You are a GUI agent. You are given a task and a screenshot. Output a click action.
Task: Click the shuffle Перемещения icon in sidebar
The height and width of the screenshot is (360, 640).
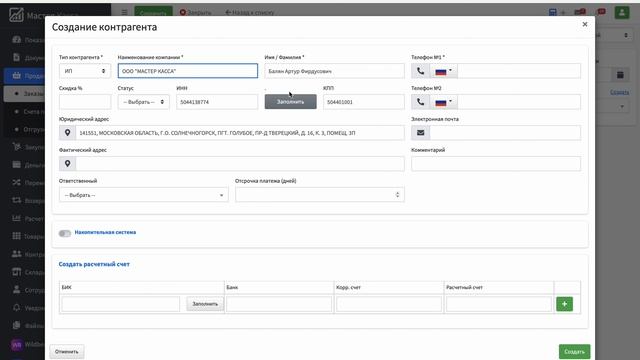[16, 182]
